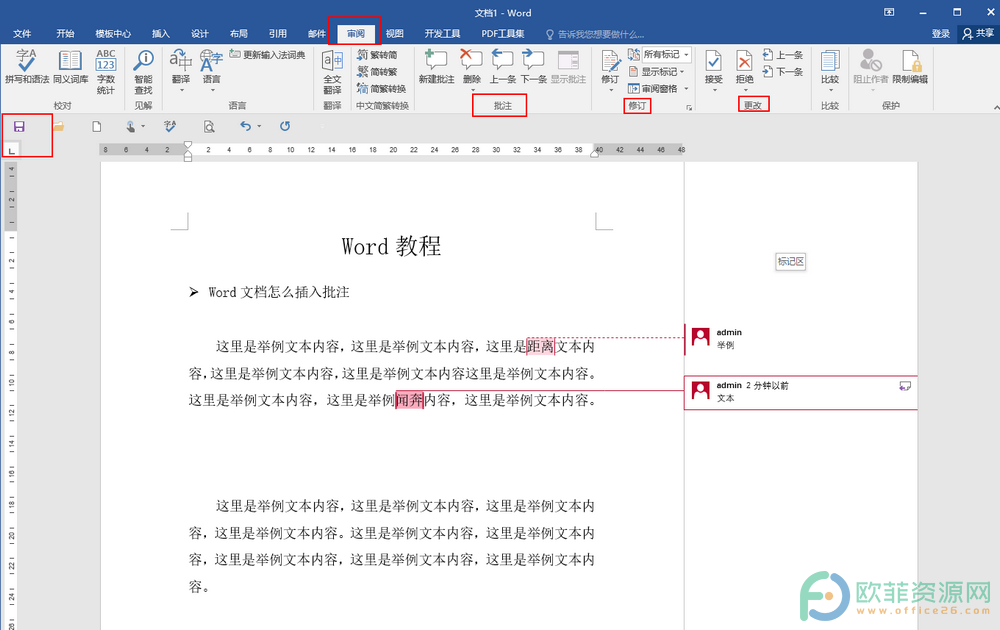Open 字数统计 word count
1000x630 pixels.
click(106, 71)
